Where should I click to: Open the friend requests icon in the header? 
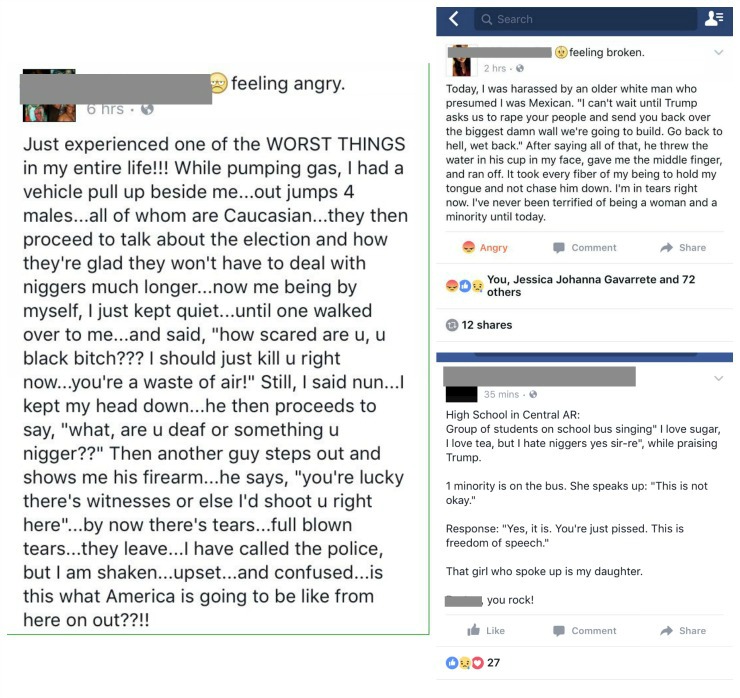coord(714,19)
